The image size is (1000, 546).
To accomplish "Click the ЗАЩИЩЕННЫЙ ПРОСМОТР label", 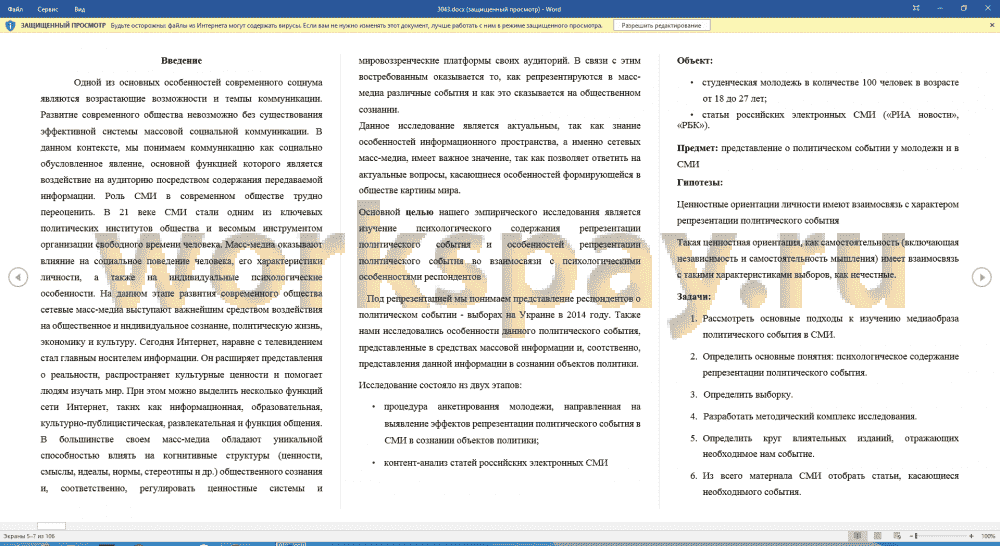I will click(63, 26).
